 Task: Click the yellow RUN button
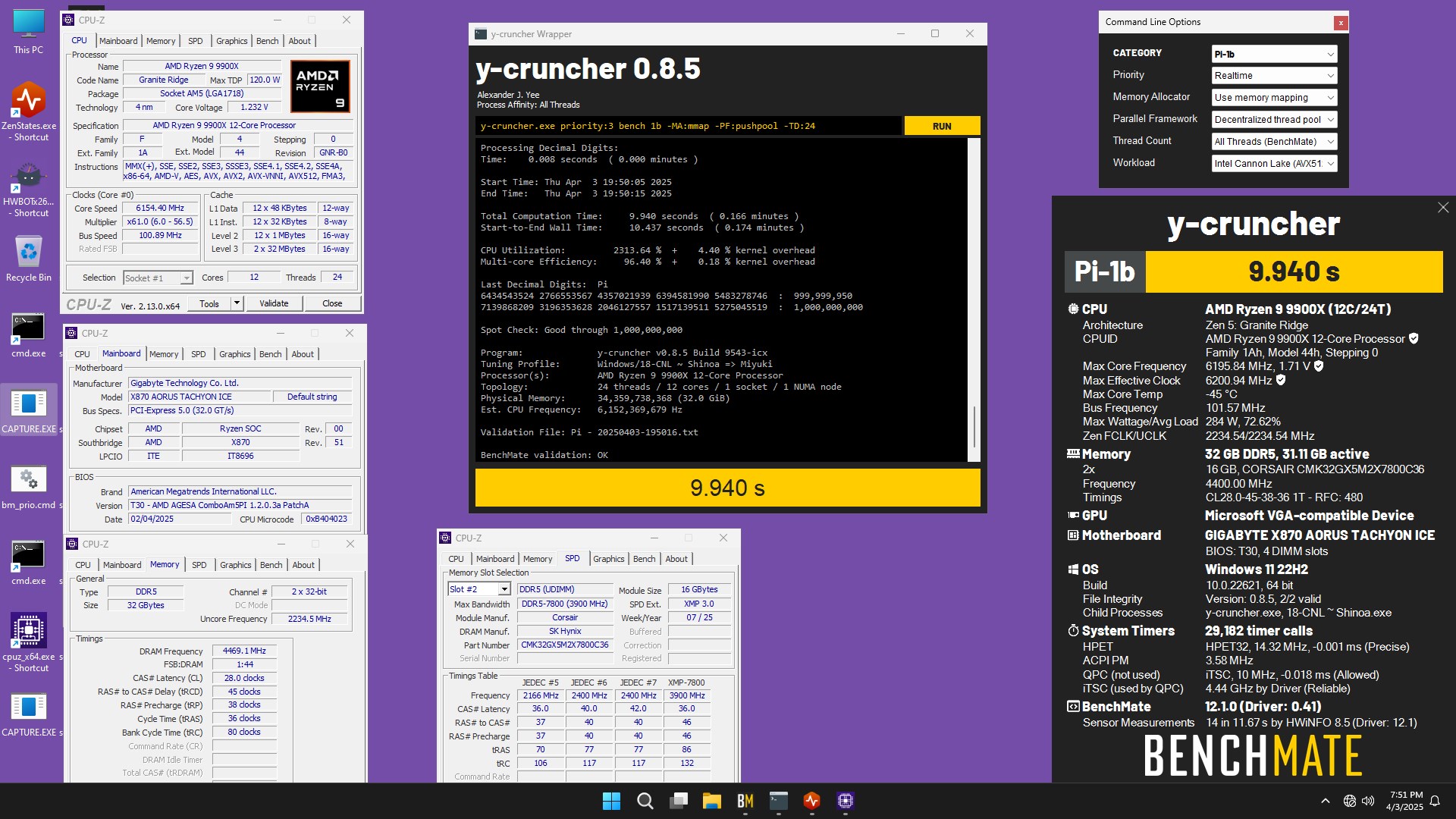(942, 126)
